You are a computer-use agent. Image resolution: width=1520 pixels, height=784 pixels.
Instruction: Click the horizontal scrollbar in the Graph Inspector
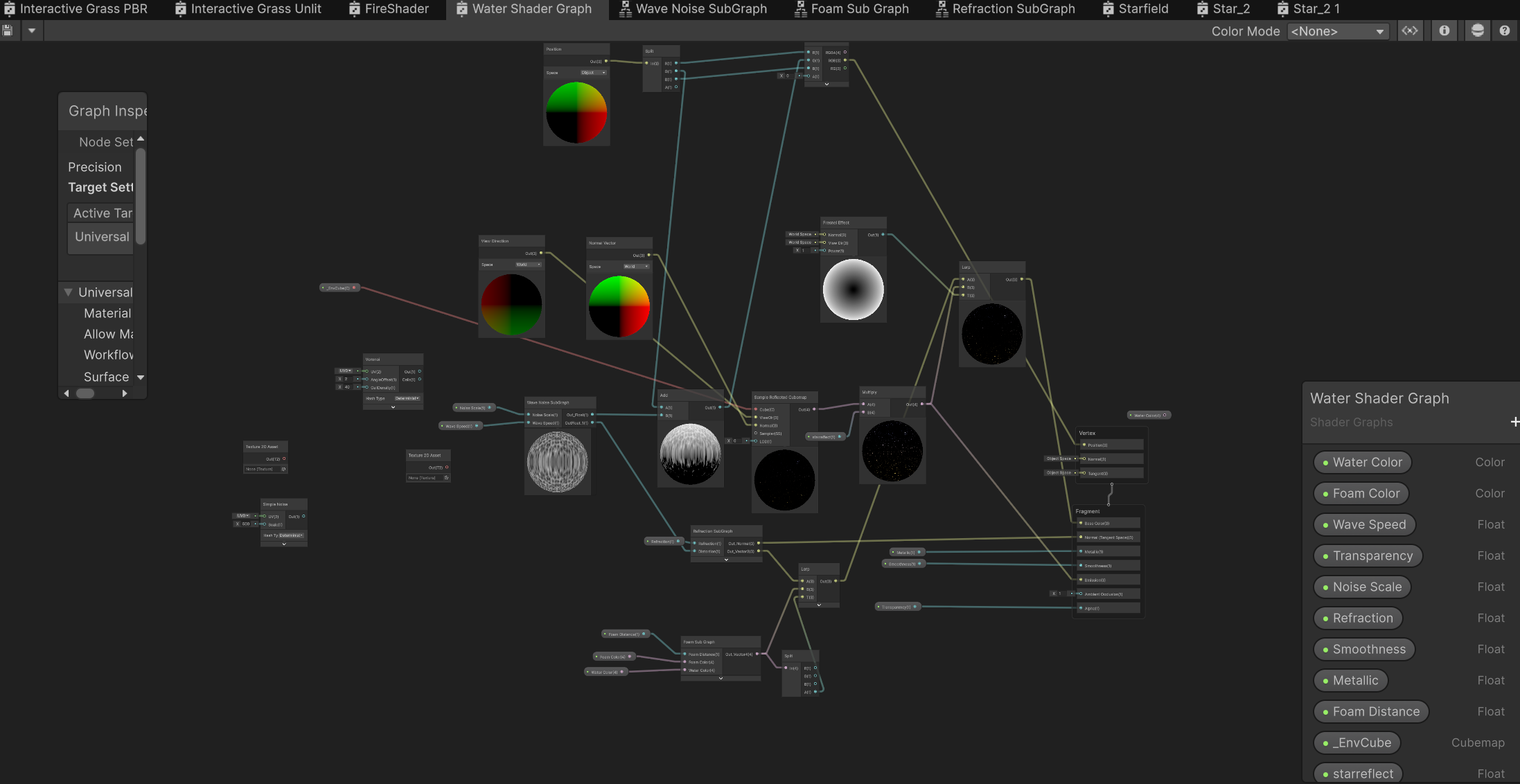tap(85, 393)
